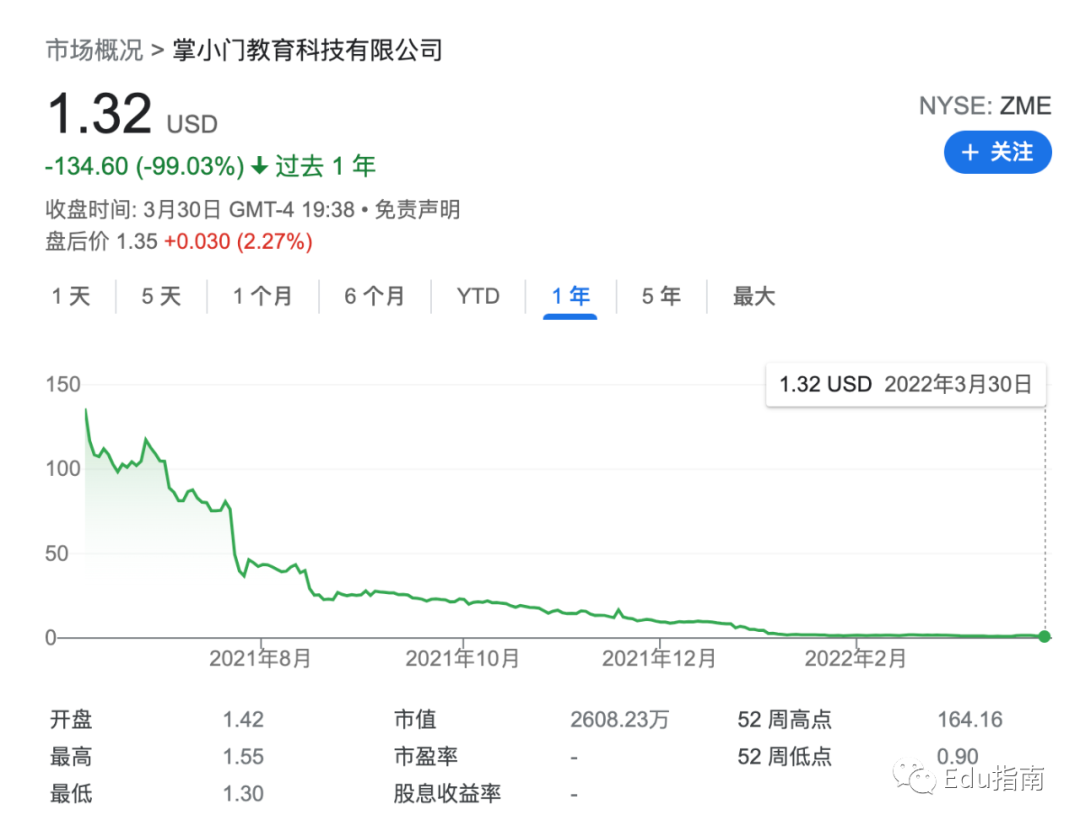Show the 最大 maximum range tab

(754, 296)
